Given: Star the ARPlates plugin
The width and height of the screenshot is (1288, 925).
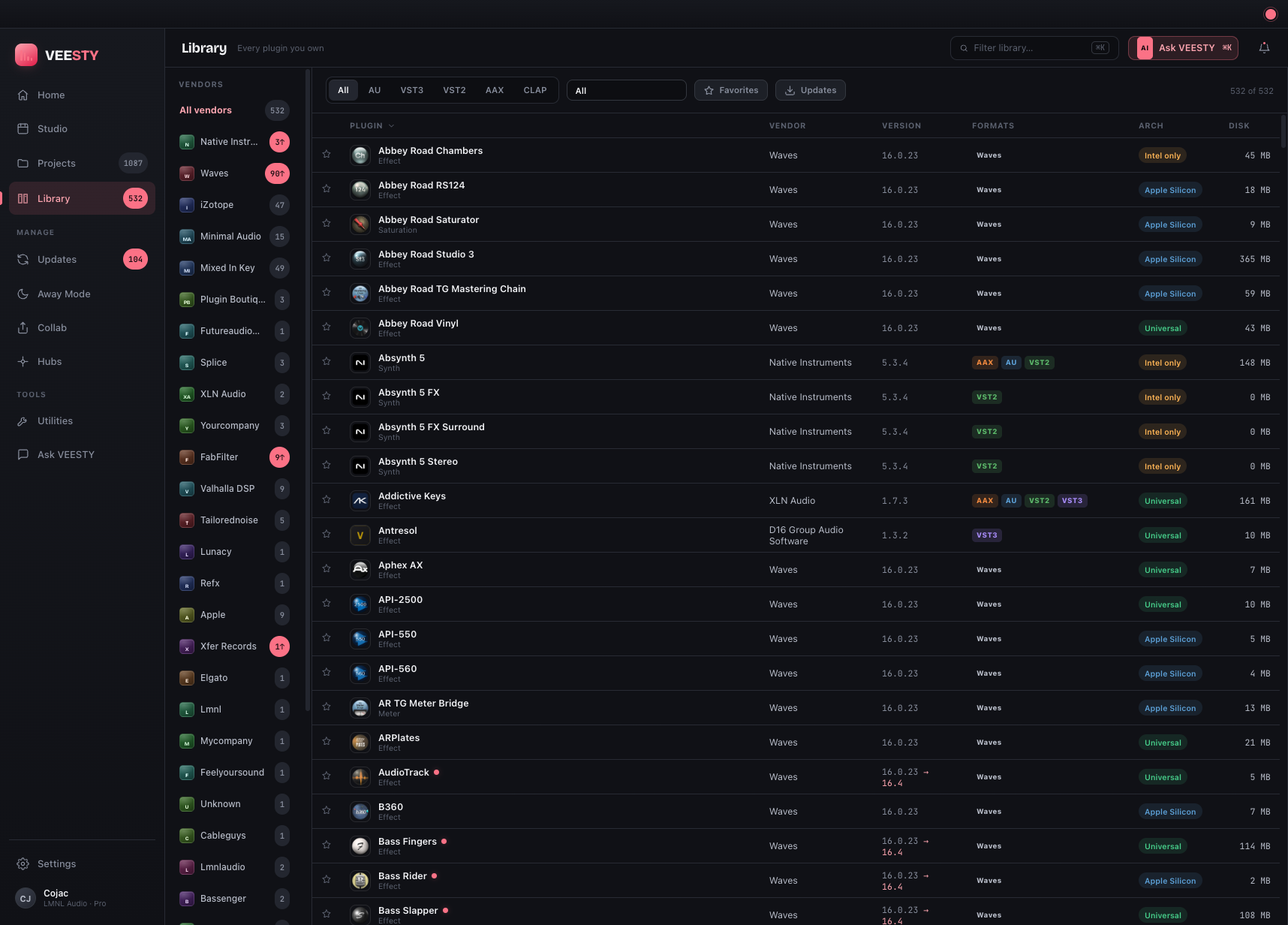Looking at the screenshot, I should (327, 741).
